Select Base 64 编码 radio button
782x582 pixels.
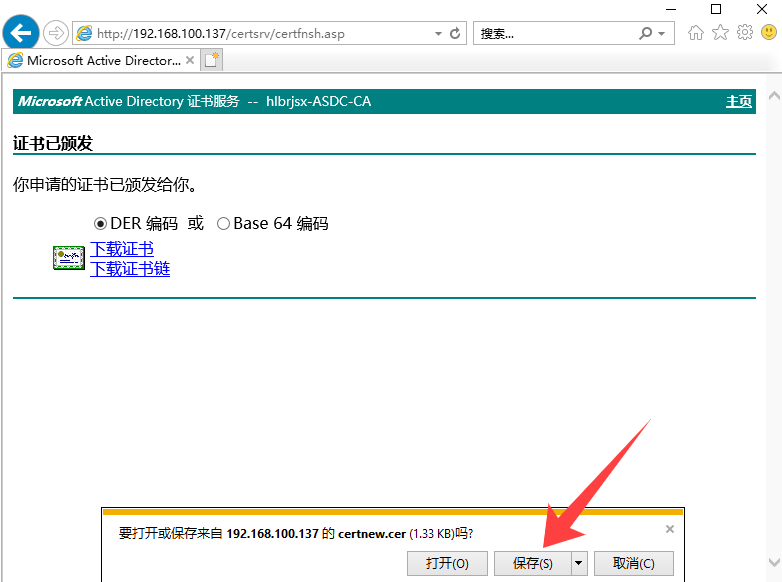point(223,224)
